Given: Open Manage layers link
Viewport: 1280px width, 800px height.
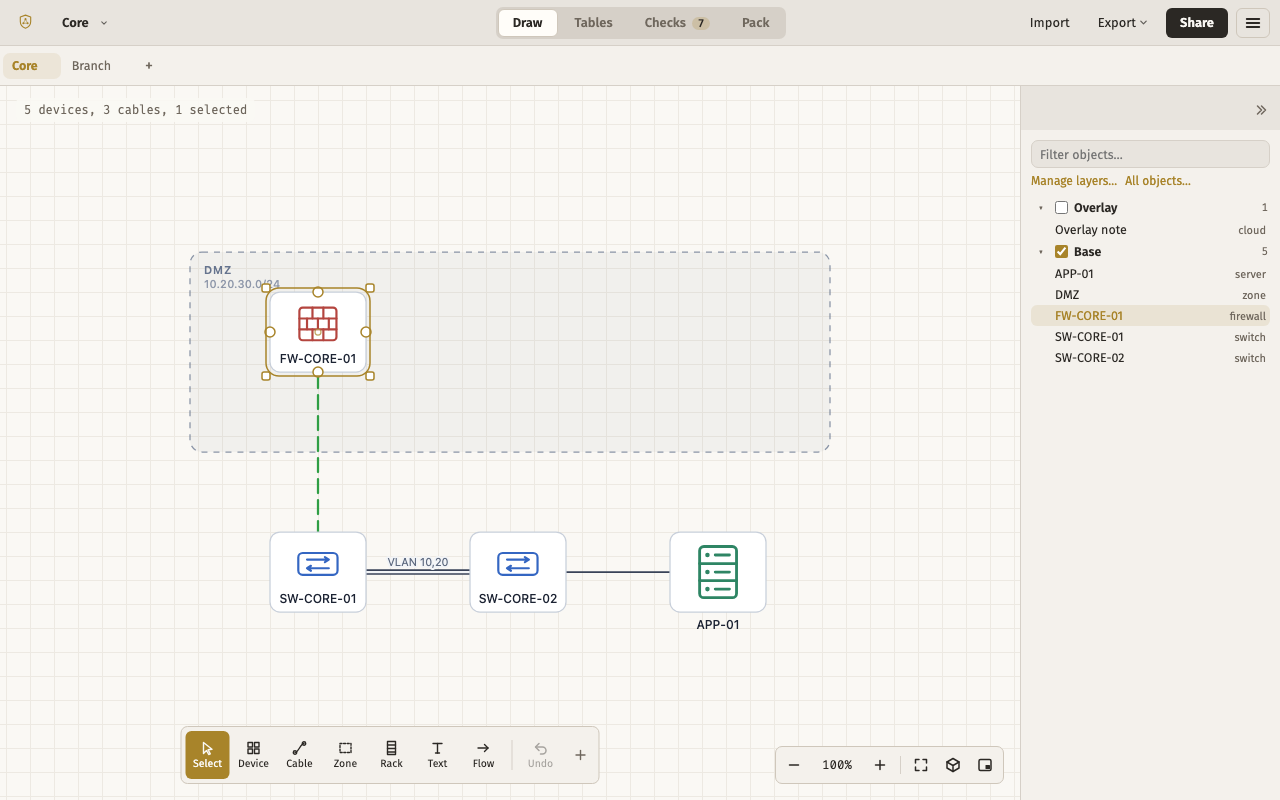Looking at the screenshot, I should click(1074, 181).
